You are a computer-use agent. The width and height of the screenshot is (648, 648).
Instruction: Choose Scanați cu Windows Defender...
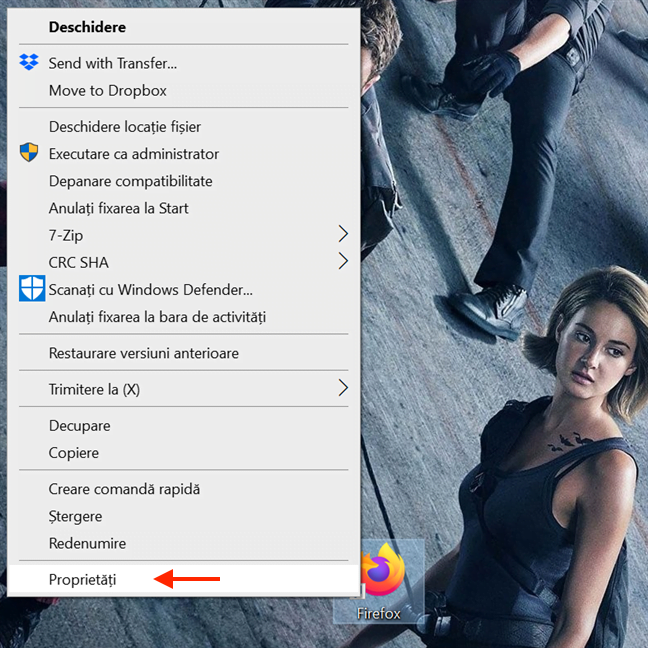click(183, 290)
